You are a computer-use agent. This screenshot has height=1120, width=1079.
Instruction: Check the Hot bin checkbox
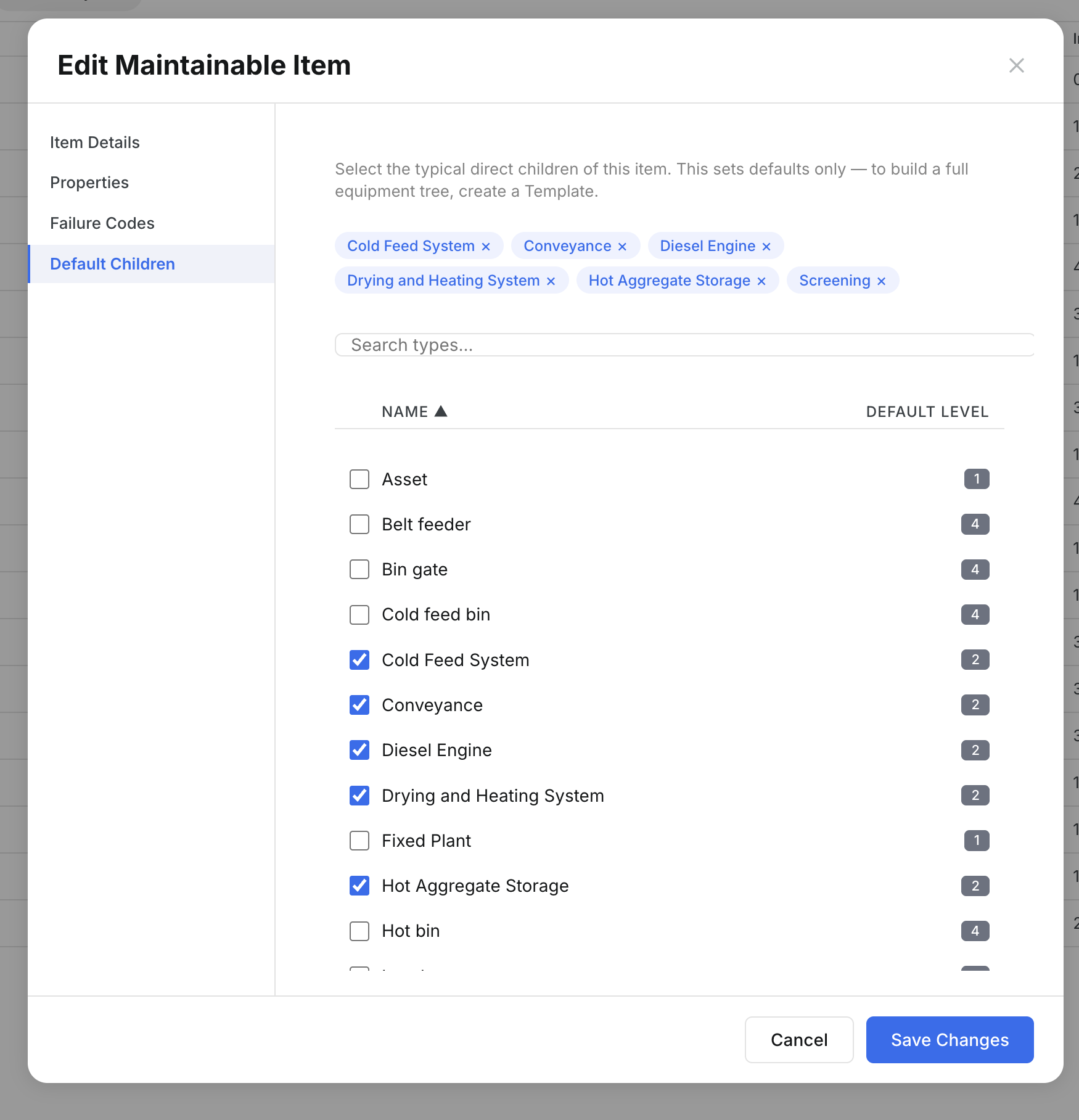pos(359,931)
